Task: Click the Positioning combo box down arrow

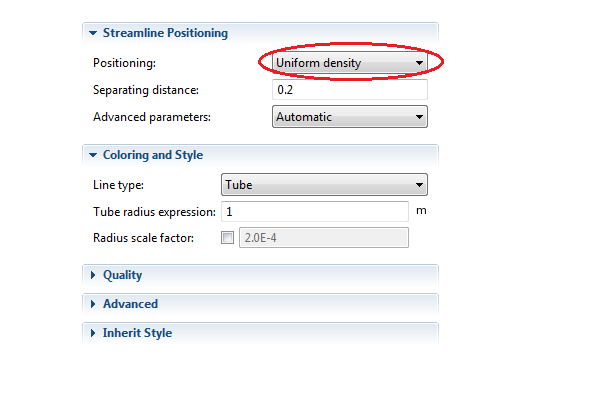Action: click(419, 64)
